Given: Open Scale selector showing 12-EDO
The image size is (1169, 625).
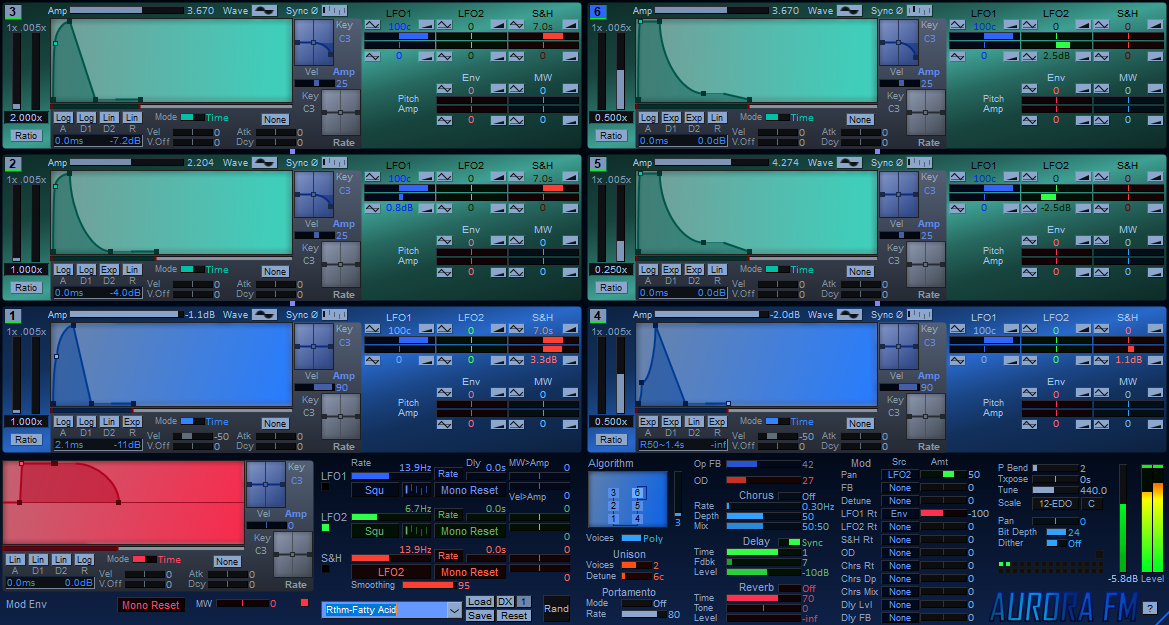Looking at the screenshot, I should [1055, 503].
